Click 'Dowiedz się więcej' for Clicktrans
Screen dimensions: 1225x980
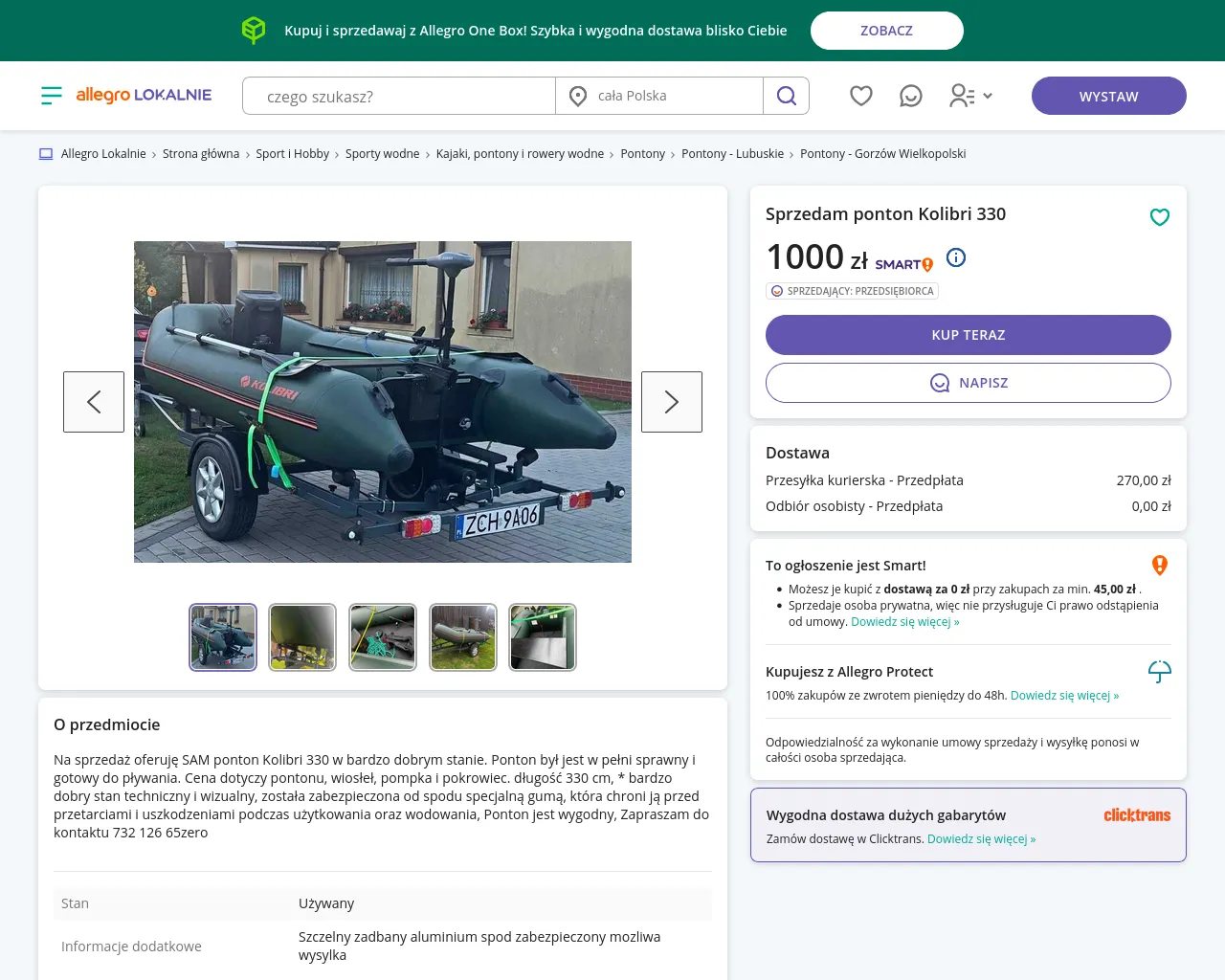tap(981, 839)
